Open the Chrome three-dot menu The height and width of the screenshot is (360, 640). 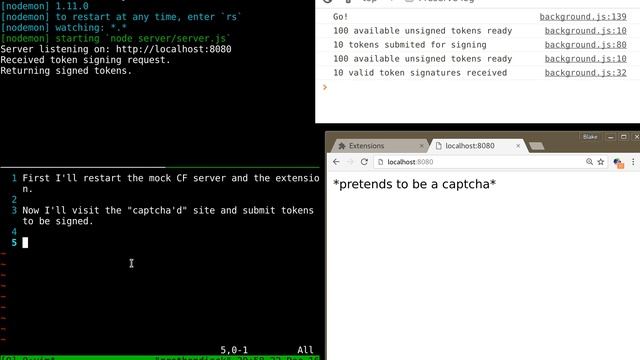tap(633, 162)
